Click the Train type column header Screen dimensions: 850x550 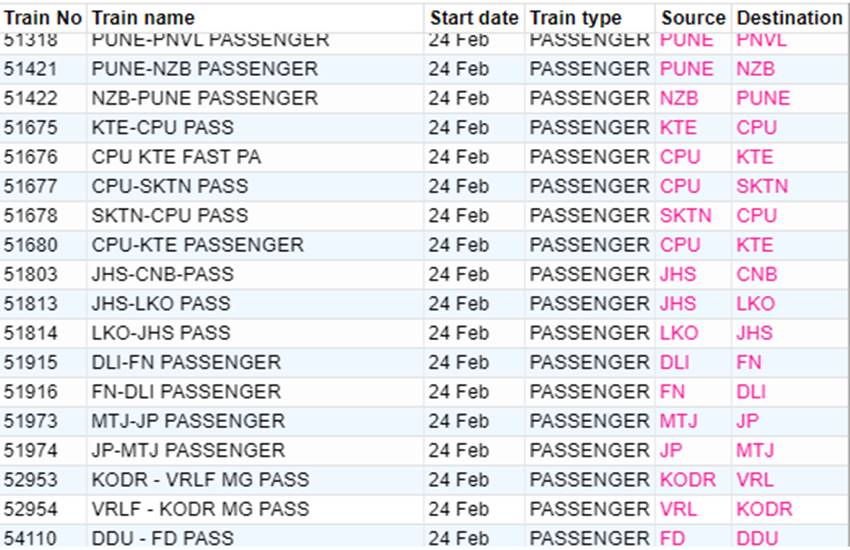pyautogui.click(x=575, y=18)
